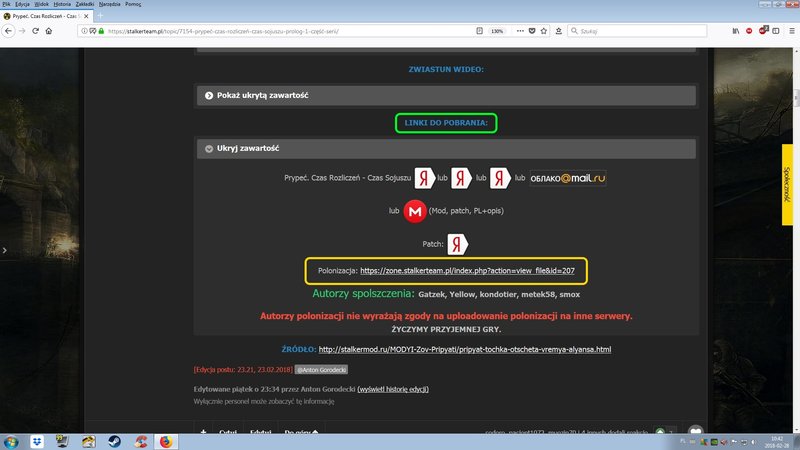
Task: Open the Historia menu
Action: [61, 5]
